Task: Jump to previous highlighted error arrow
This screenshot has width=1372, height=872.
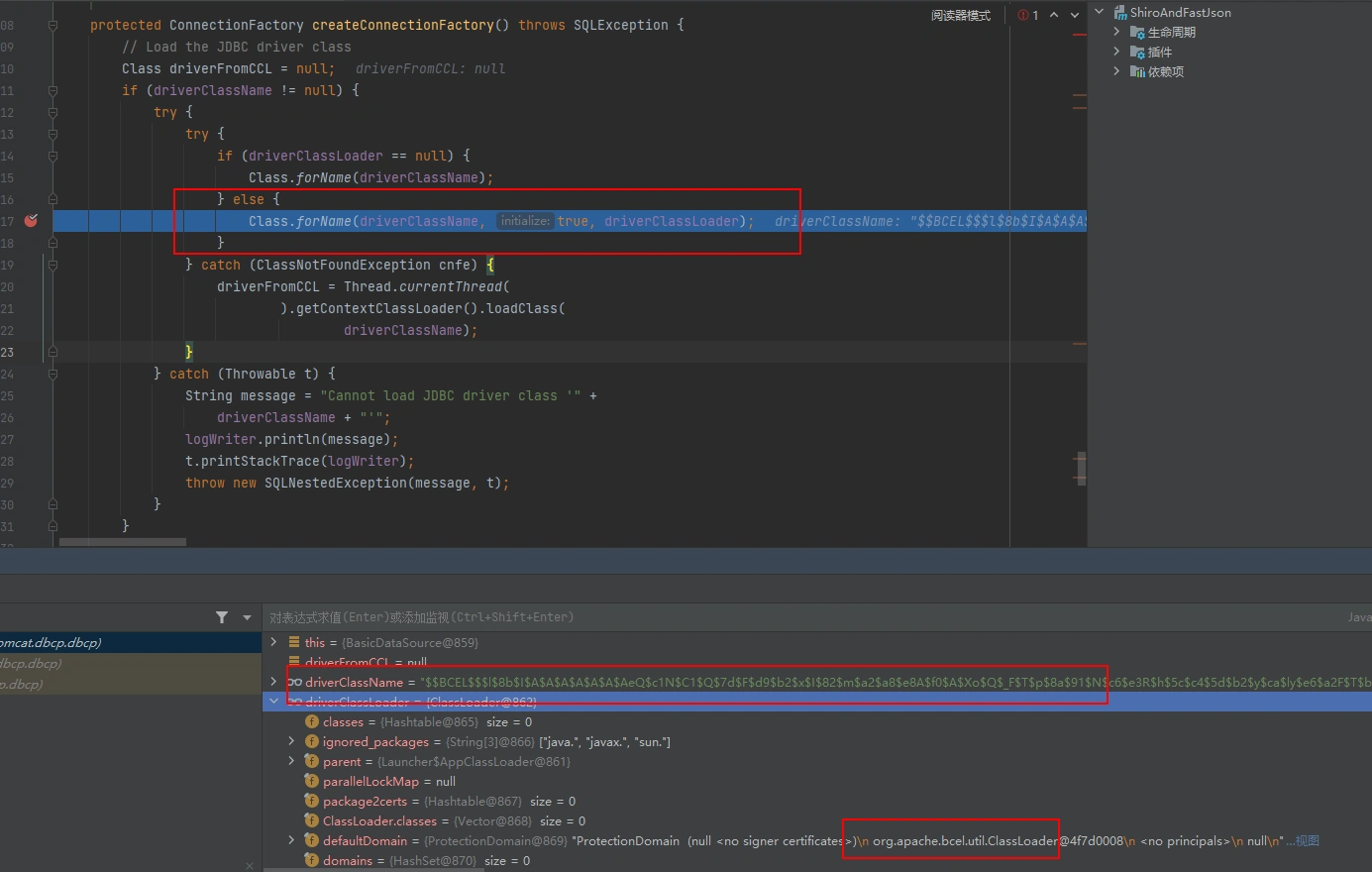Action: 1054,15
